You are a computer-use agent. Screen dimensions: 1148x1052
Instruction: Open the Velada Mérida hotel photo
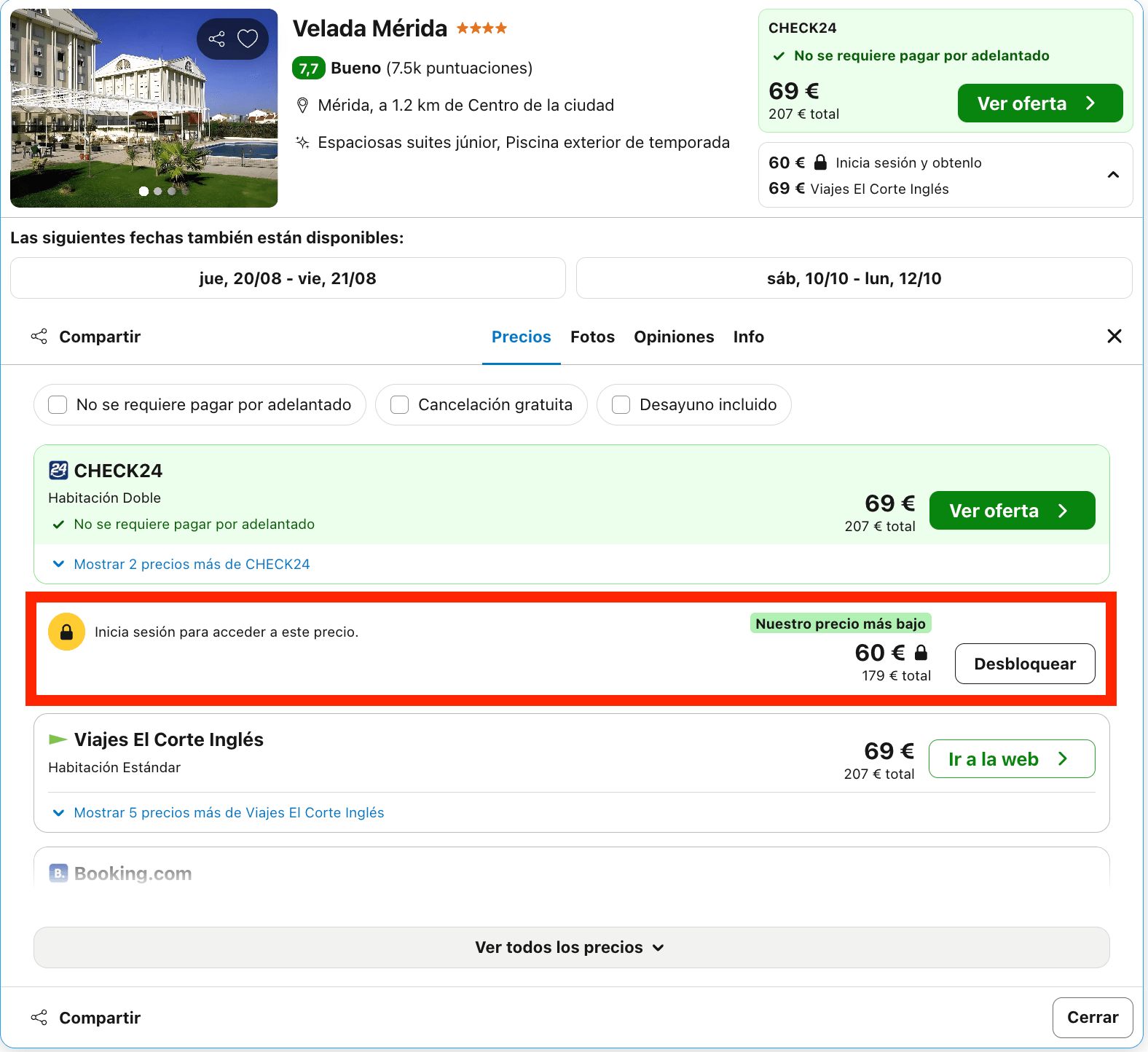144,108
